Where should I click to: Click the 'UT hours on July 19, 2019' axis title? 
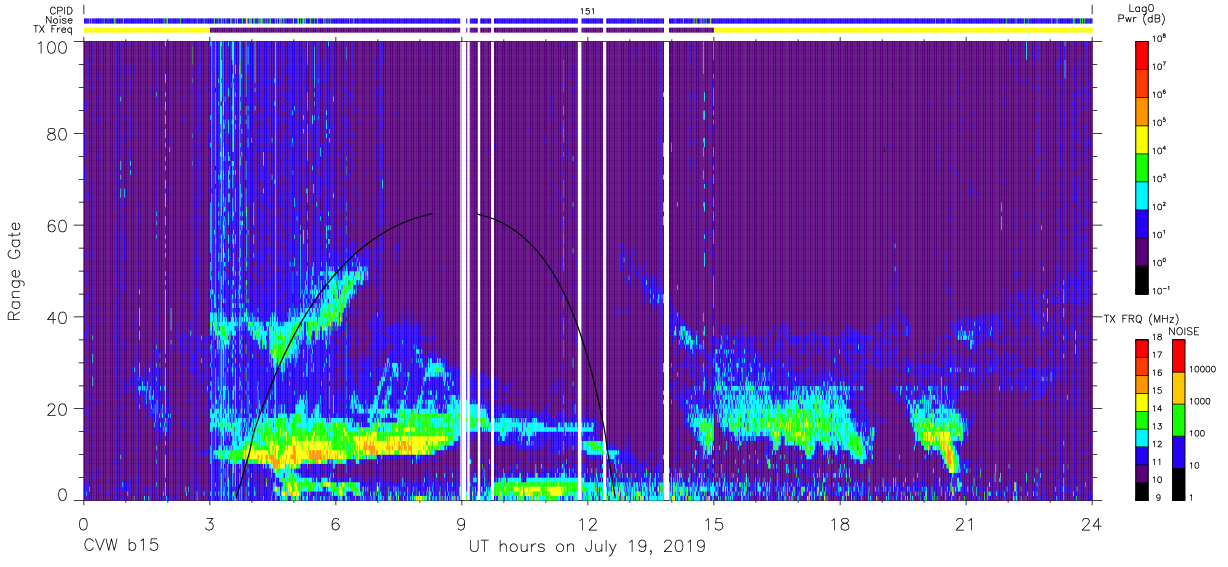coord(588,547)
